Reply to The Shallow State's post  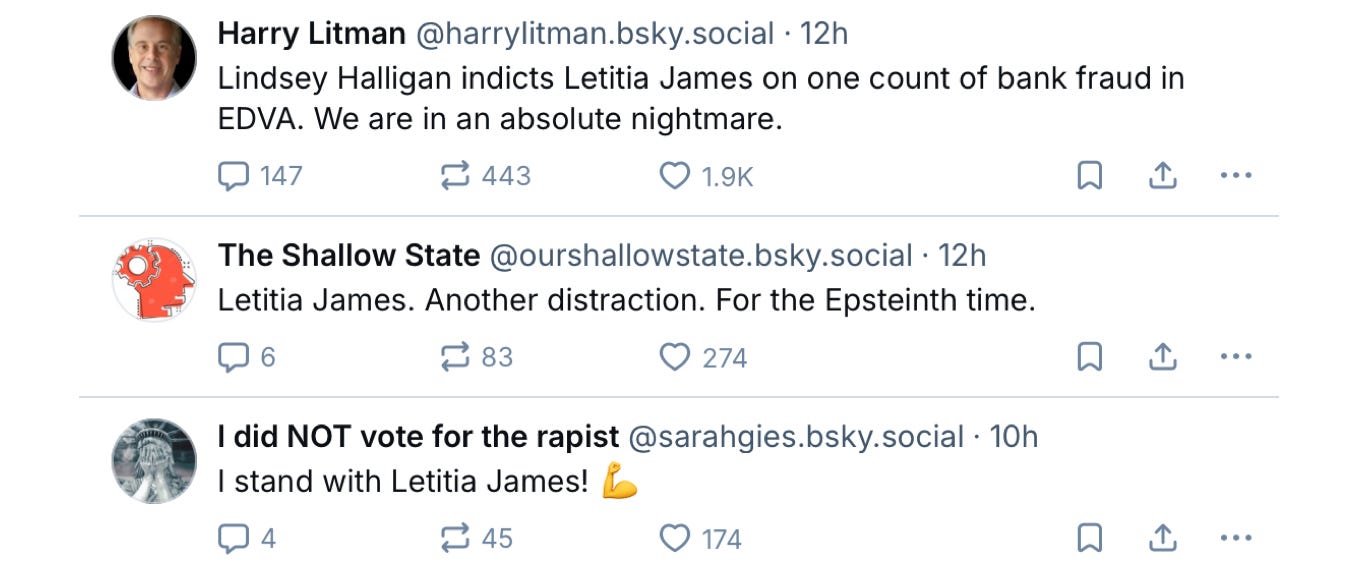(x=234, y=358)
